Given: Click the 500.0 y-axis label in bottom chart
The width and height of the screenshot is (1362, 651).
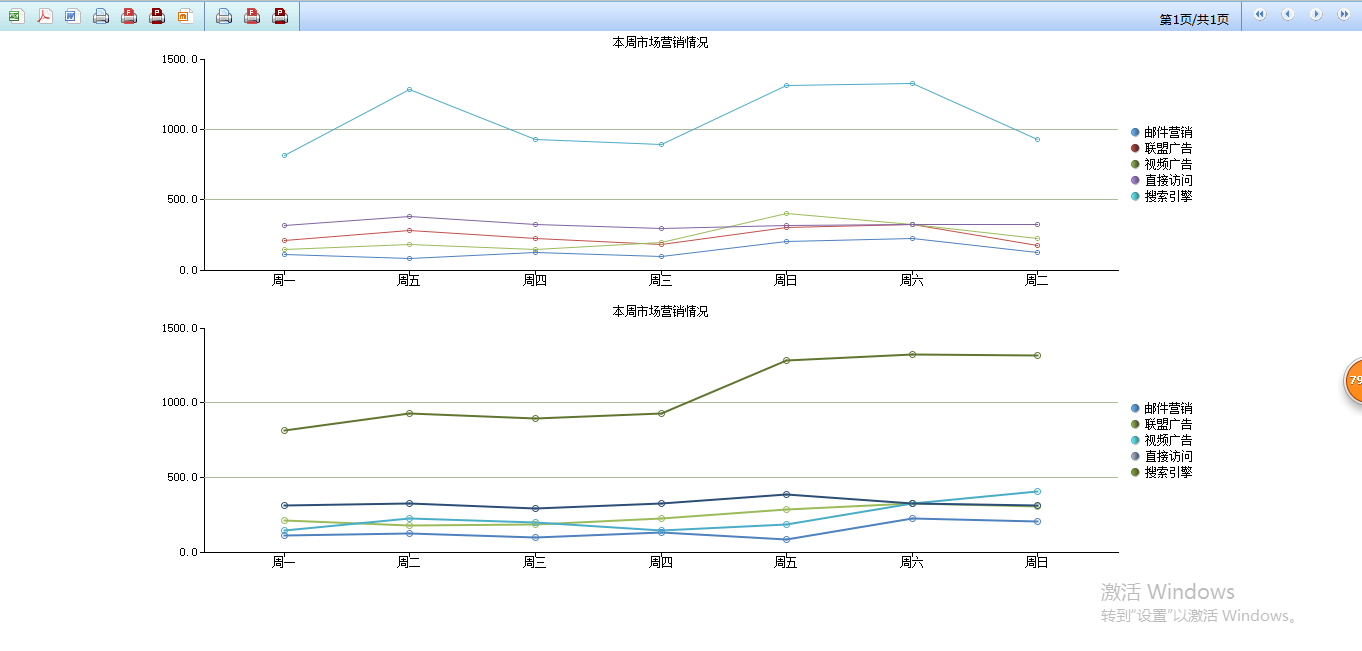Looking at the screenshot, I should tap(184, 477).
